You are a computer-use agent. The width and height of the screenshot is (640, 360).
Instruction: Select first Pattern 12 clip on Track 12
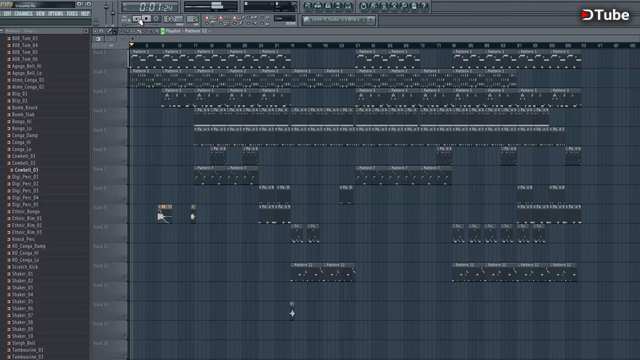(307, 272)
